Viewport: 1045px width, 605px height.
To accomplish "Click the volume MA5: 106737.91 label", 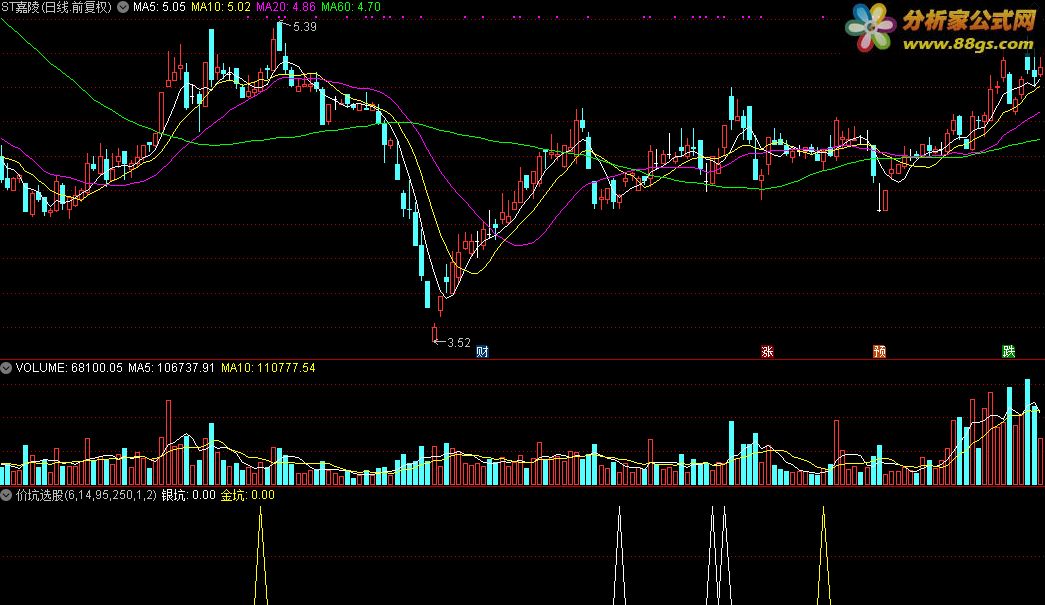I will (171, 368).
